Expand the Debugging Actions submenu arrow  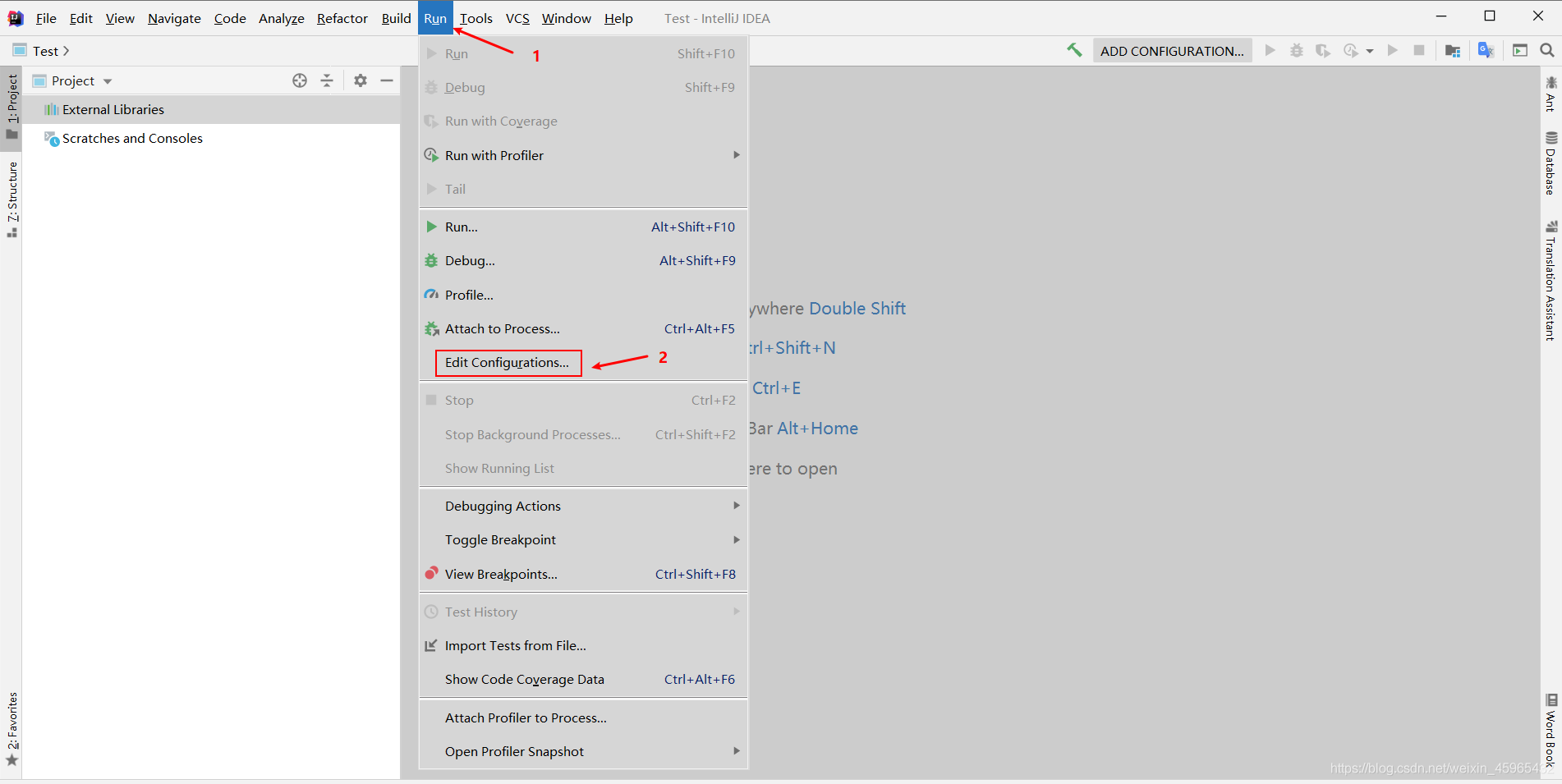[x=737, y=506]
